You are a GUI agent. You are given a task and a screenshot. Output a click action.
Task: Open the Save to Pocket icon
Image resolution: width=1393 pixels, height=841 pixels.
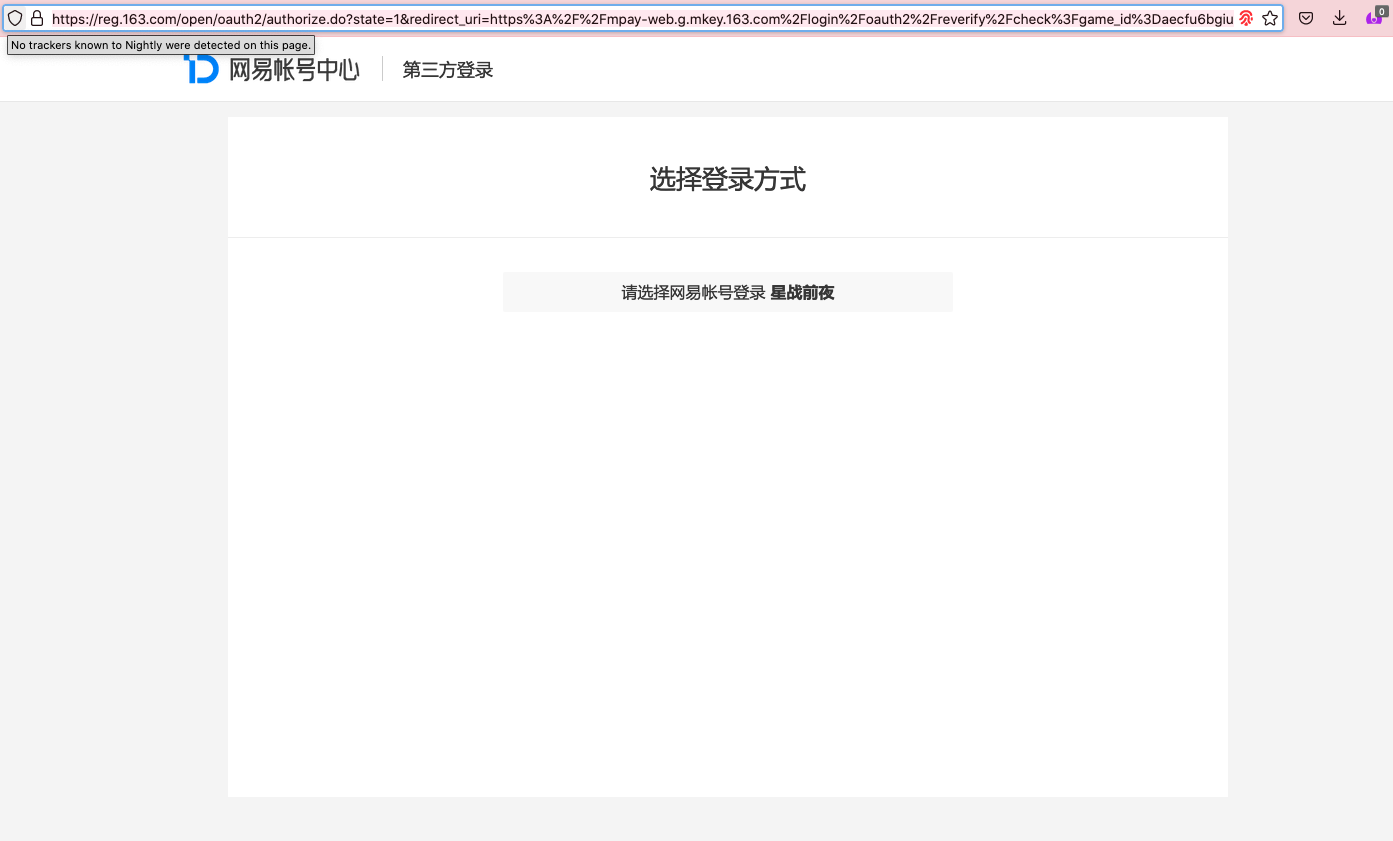click(x=1306, y=18)
